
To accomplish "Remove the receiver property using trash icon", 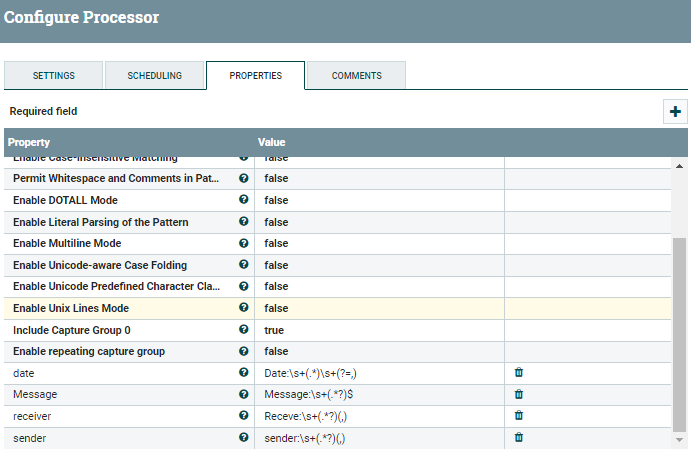I will (x=518, y=416).
